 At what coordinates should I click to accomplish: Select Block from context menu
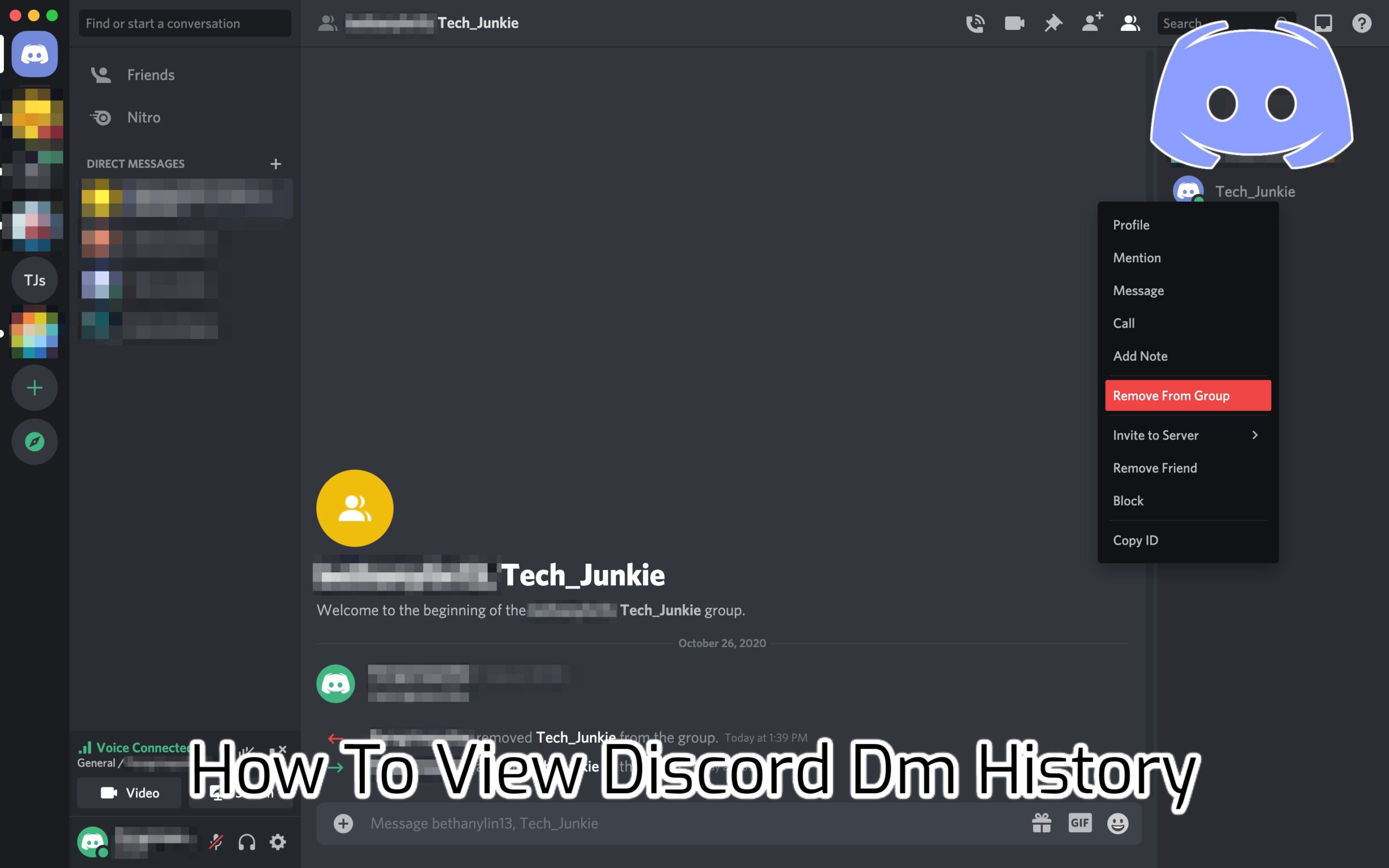point(1128,500)
